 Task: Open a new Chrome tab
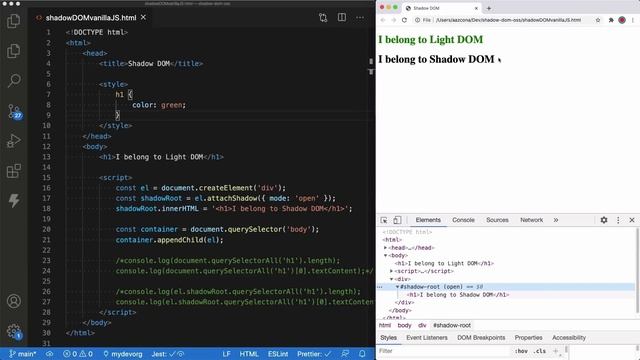489,8
